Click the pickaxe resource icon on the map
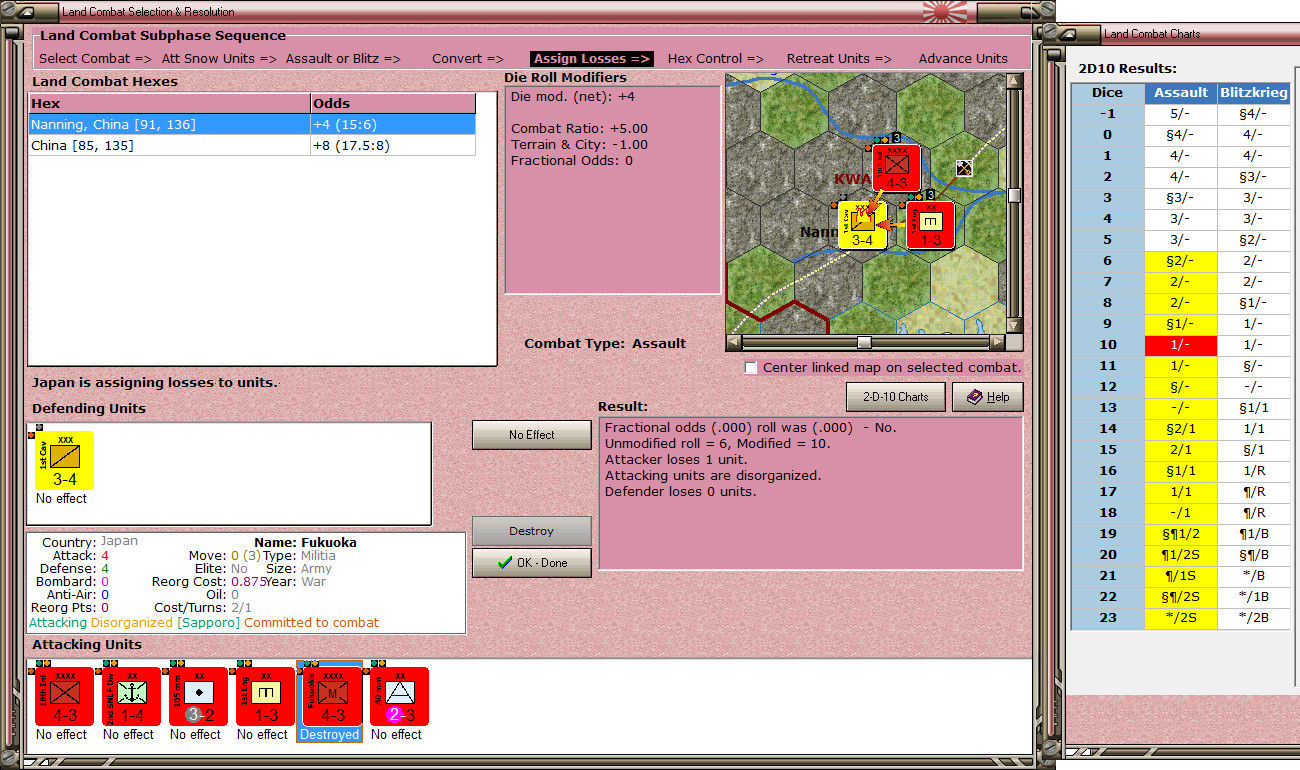This screenshot has height=770, width=1300. coord(964,168)
